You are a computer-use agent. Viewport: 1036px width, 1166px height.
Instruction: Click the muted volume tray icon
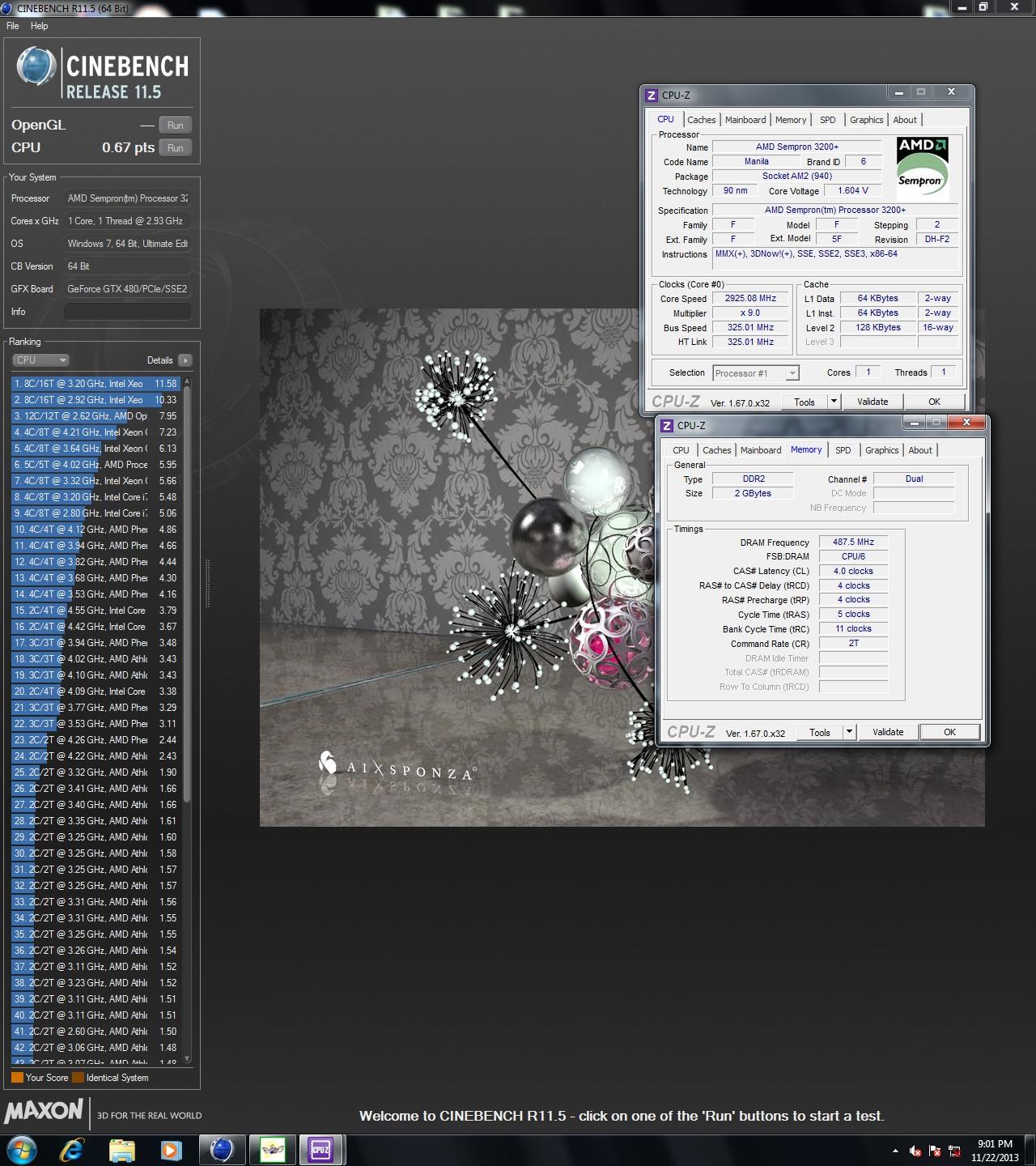[915, 1151]
